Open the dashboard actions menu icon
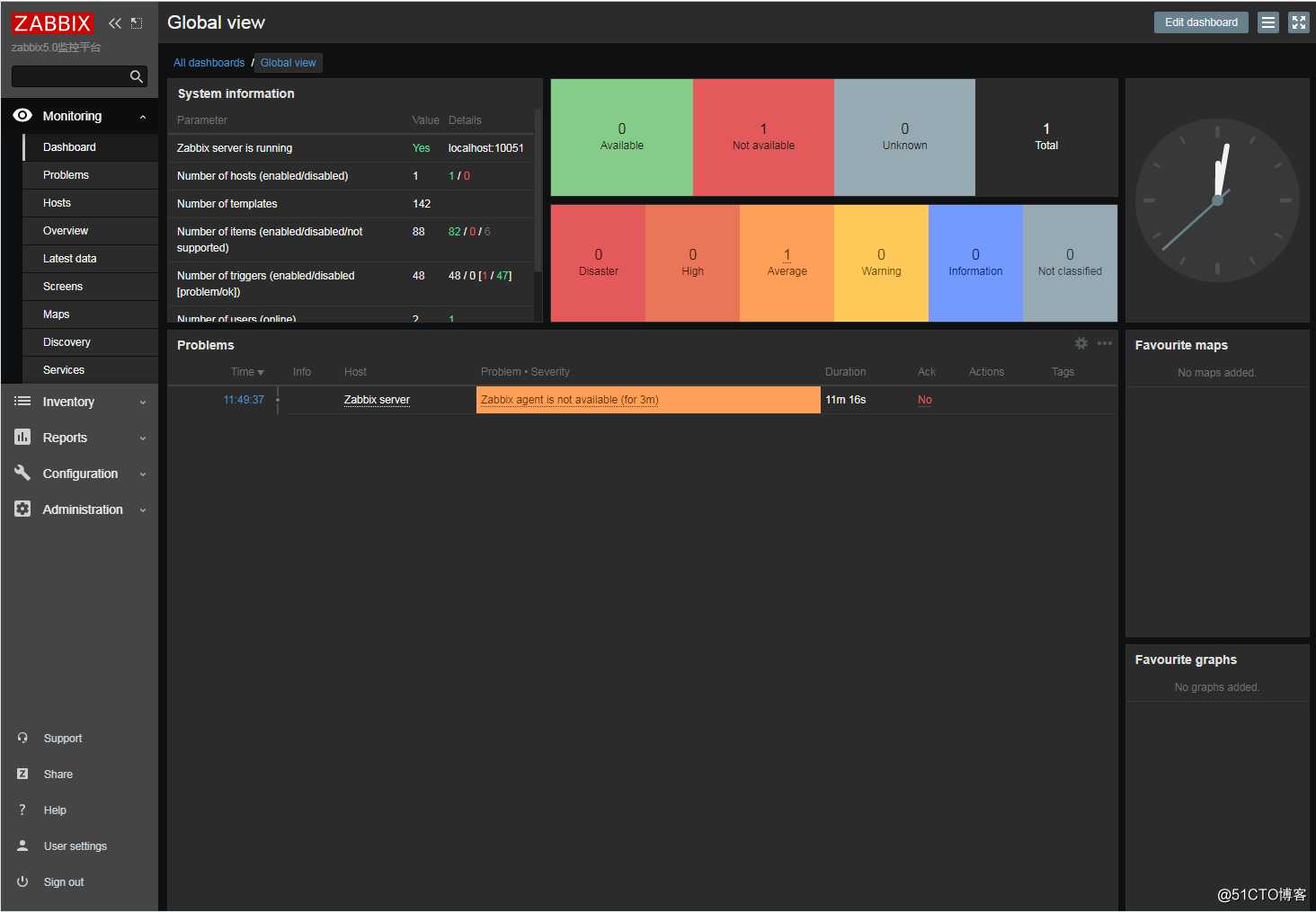Viewport: 1316px width, 912px height. click(x=1267, y=22)
